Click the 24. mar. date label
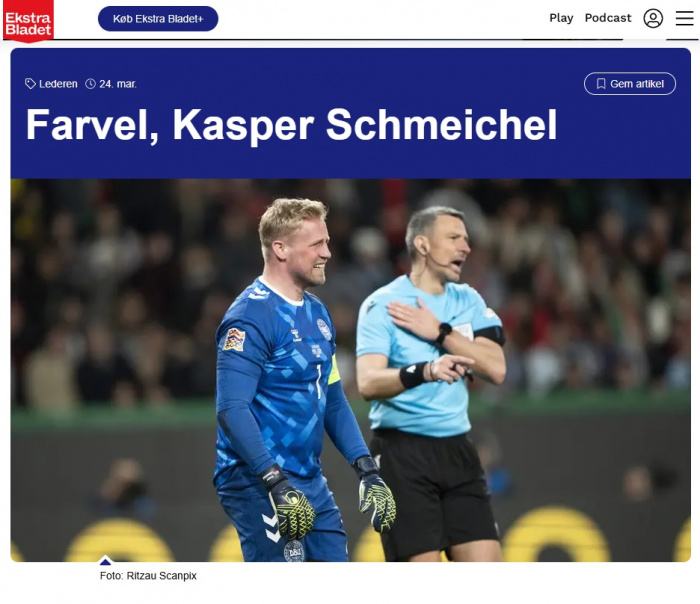 coord(118,84)
